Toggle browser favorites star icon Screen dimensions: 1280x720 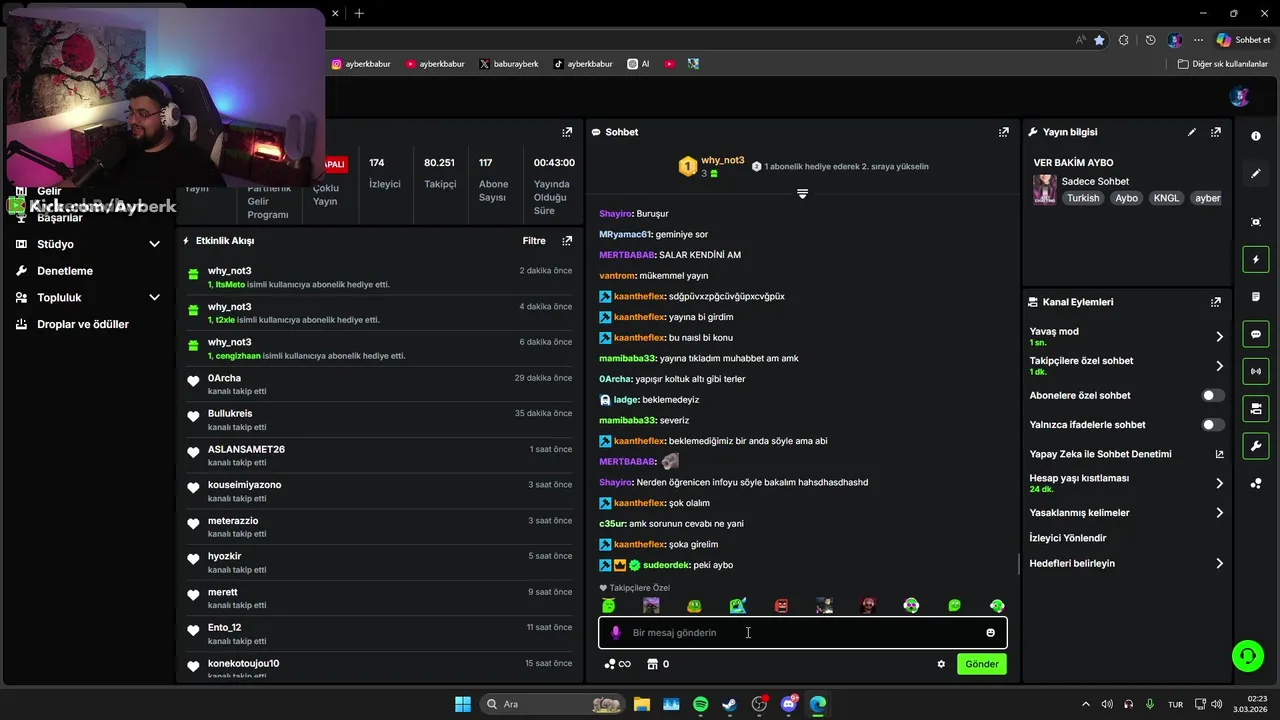(x=1099, y=40)
